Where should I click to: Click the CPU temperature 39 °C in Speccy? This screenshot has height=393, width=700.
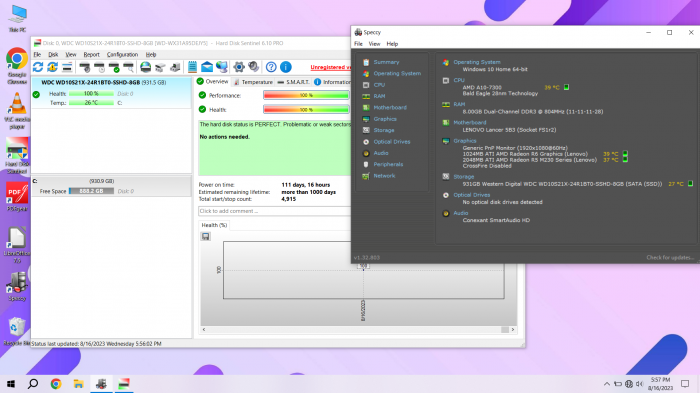point(551,88)
